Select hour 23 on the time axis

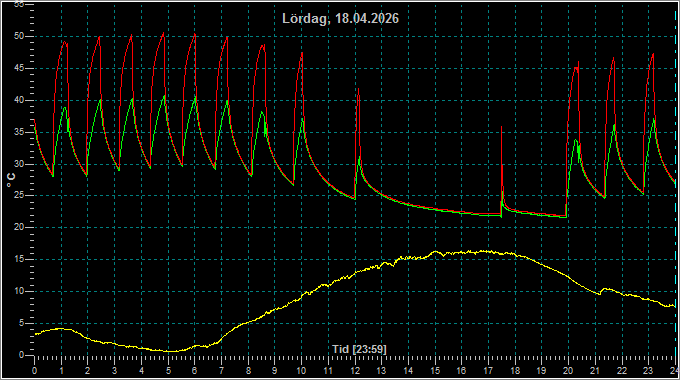[648, 370]
